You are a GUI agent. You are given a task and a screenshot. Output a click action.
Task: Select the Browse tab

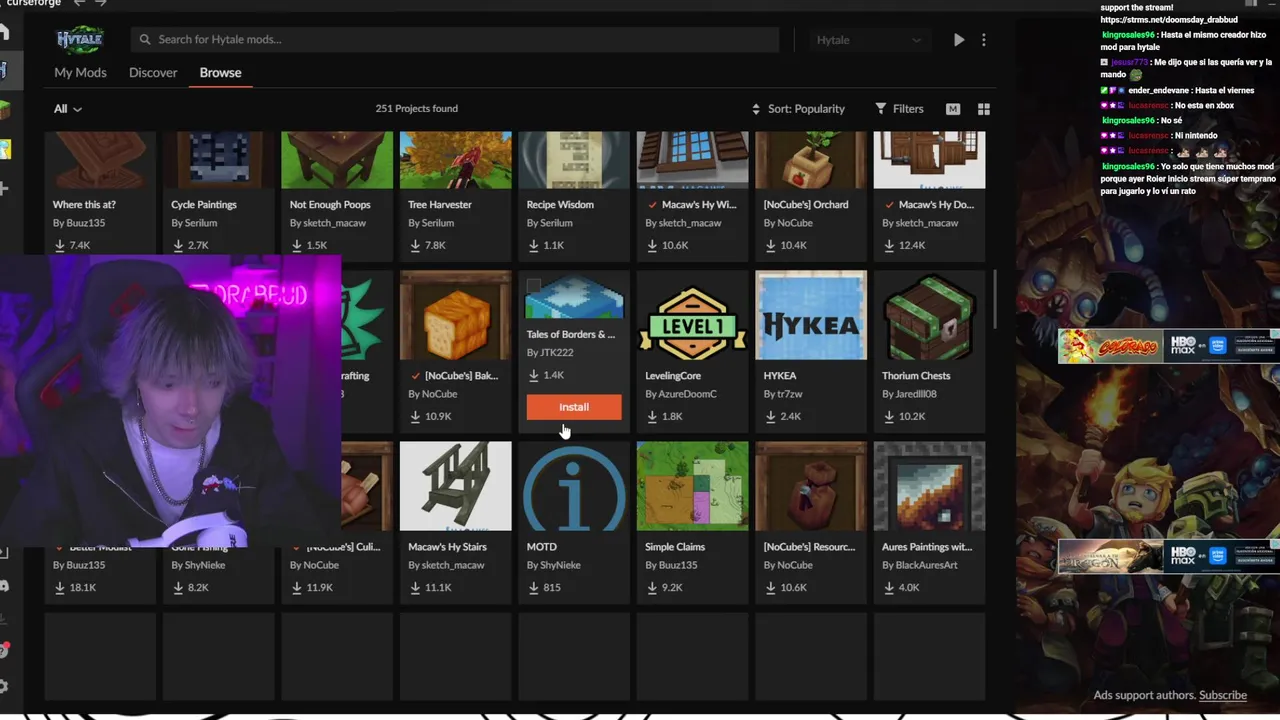(x=220, y=72)
